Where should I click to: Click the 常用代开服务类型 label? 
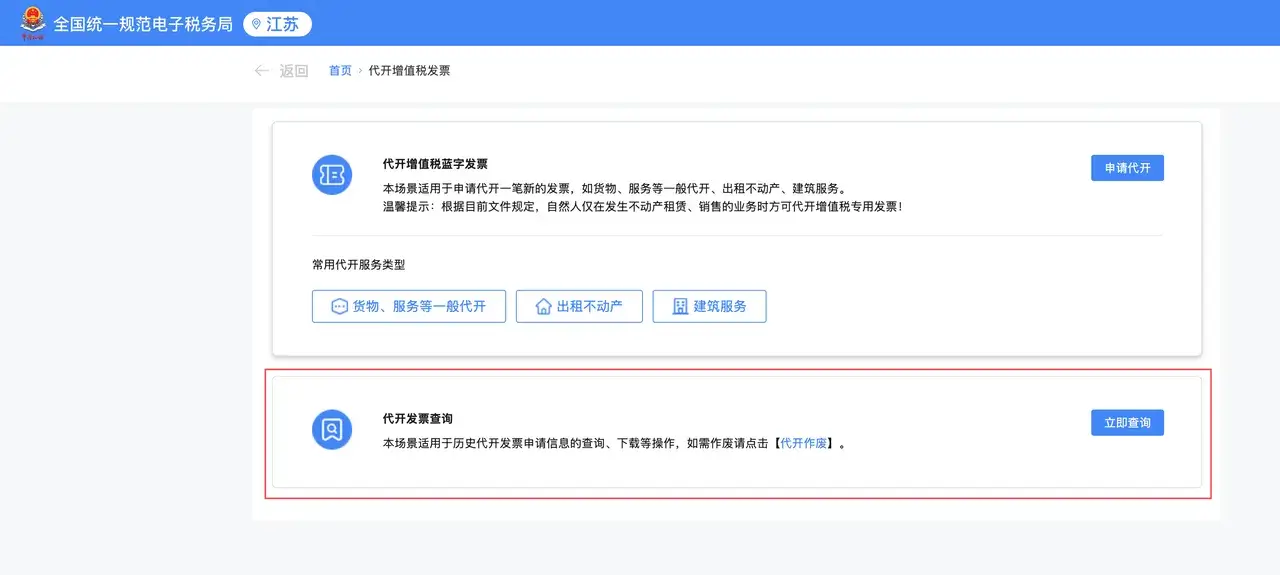coord(359,265)
